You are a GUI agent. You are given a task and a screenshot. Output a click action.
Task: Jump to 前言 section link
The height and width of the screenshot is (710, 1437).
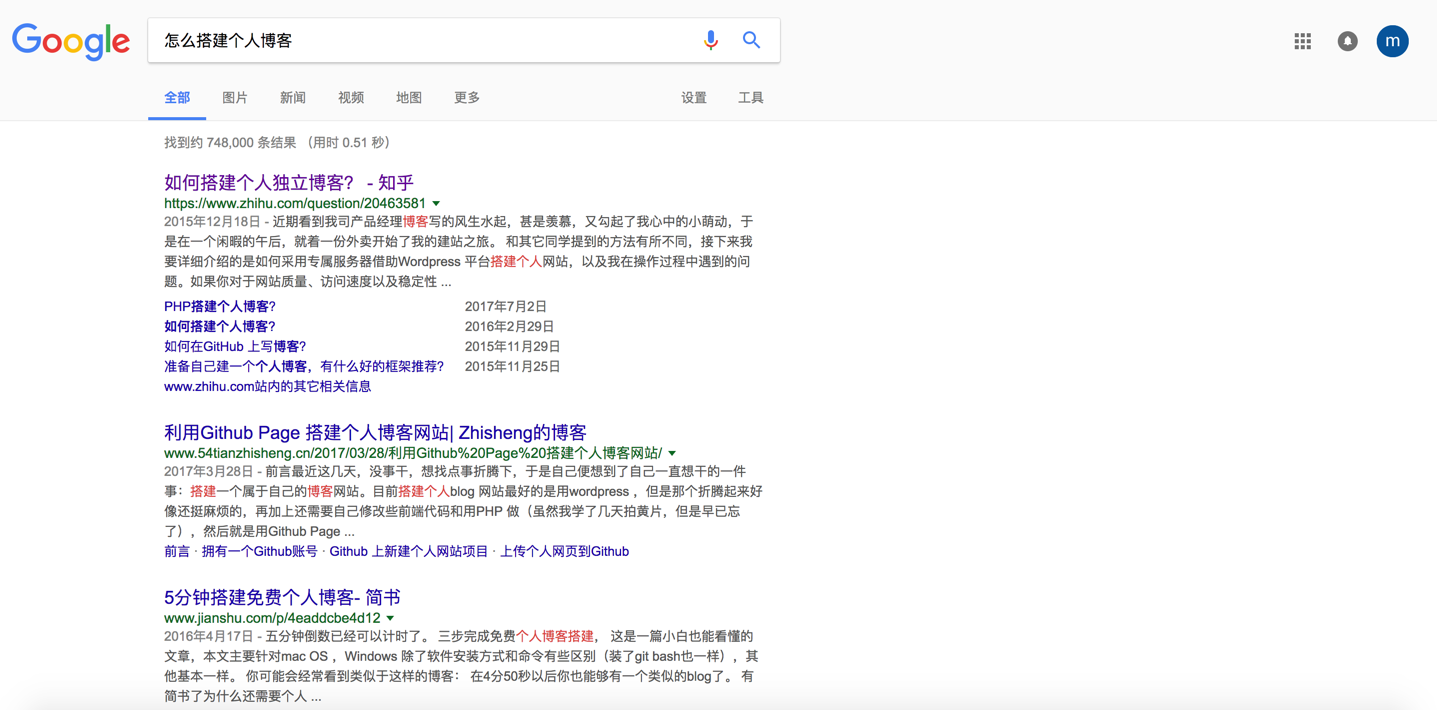(x=177, y=552)
